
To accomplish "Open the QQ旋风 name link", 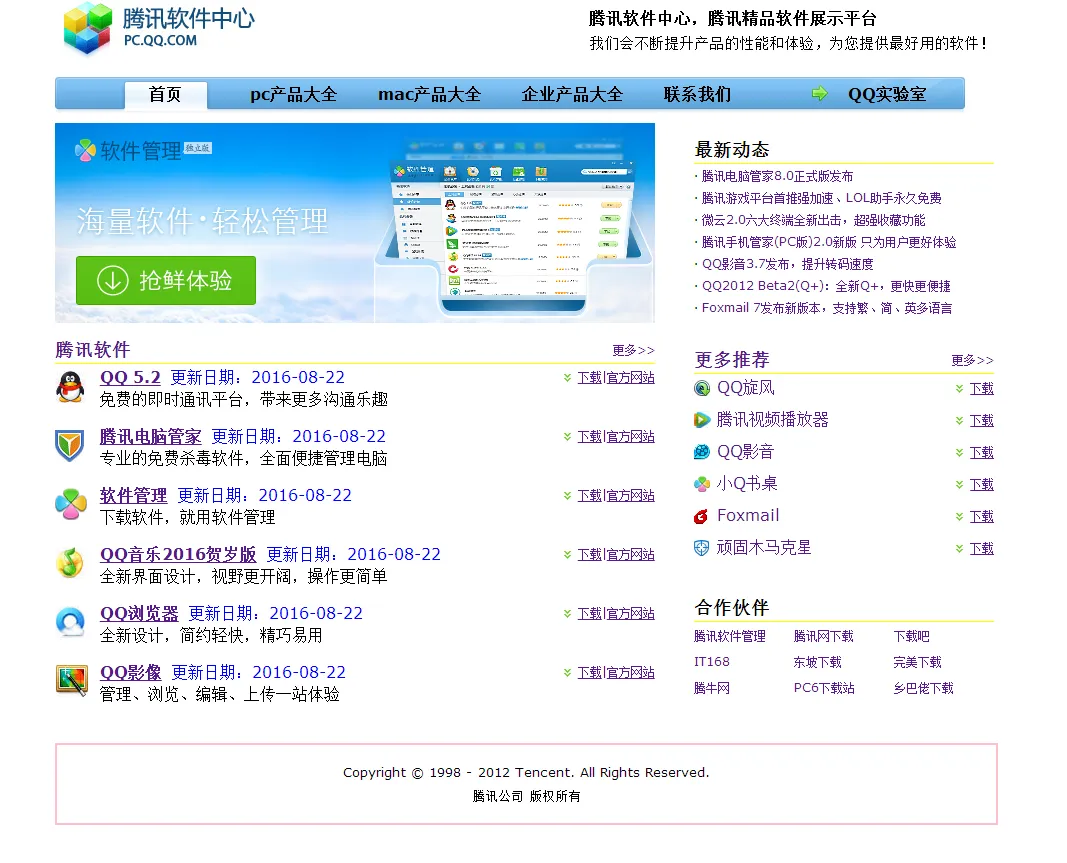I will (x=746, y=388).
